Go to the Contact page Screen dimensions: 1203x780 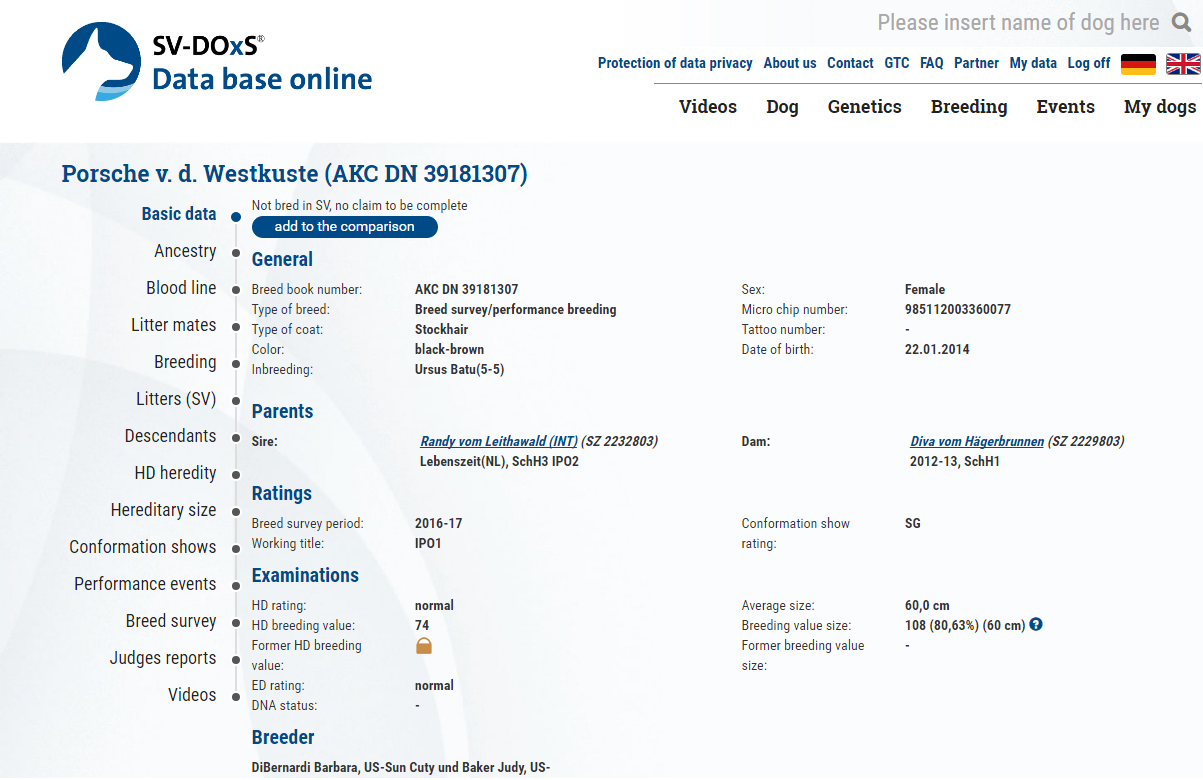[850, 63]
